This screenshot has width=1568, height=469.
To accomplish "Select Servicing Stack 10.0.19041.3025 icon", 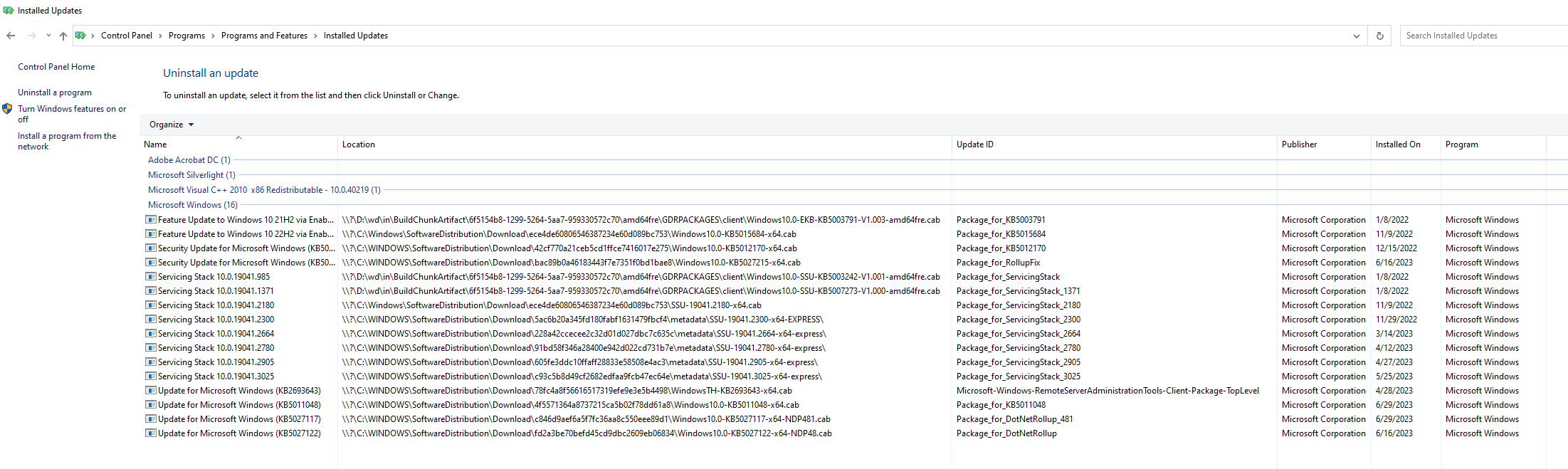I will click(x=151, y=376).
